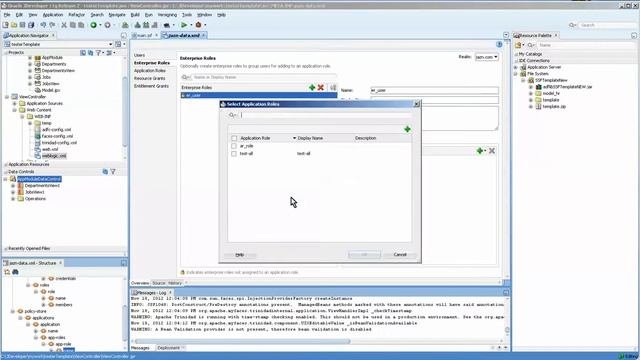Viewport: 640px width, 360px height.
Task: Click the Data Controls filter funnel icon
Action: (x=113, y=172)
